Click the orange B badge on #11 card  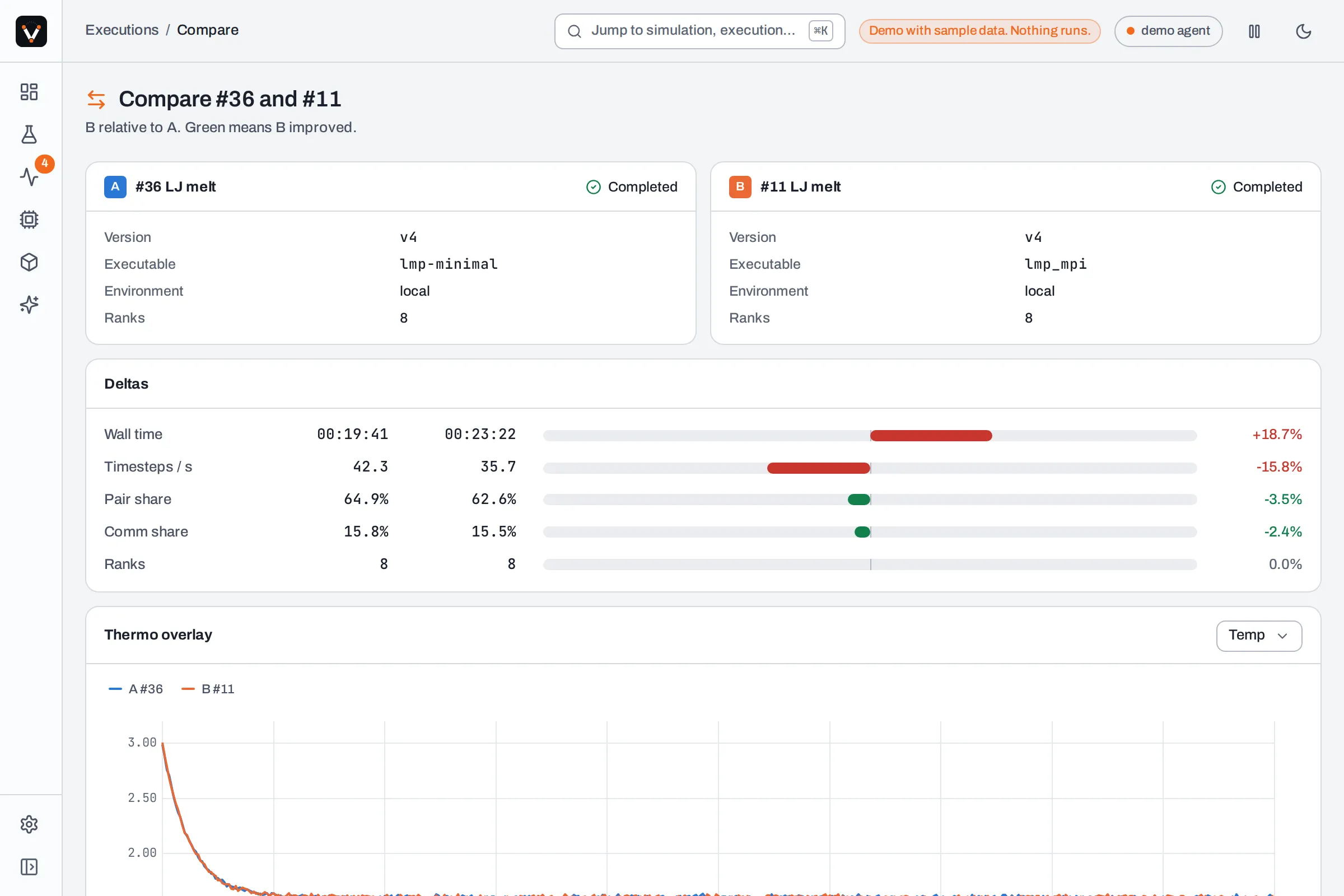740,187
